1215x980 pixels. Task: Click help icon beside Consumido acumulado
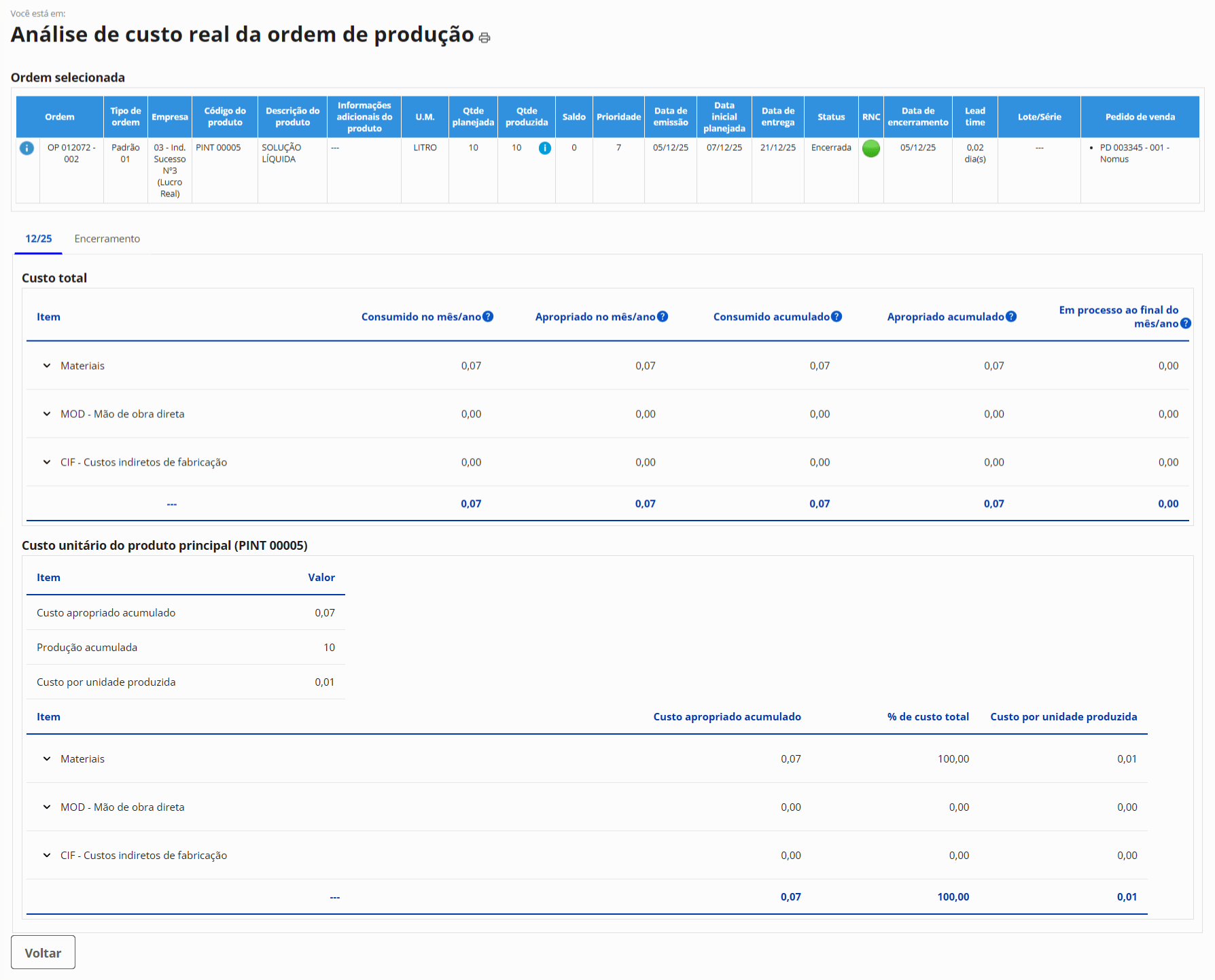click(x=837, y=317)
